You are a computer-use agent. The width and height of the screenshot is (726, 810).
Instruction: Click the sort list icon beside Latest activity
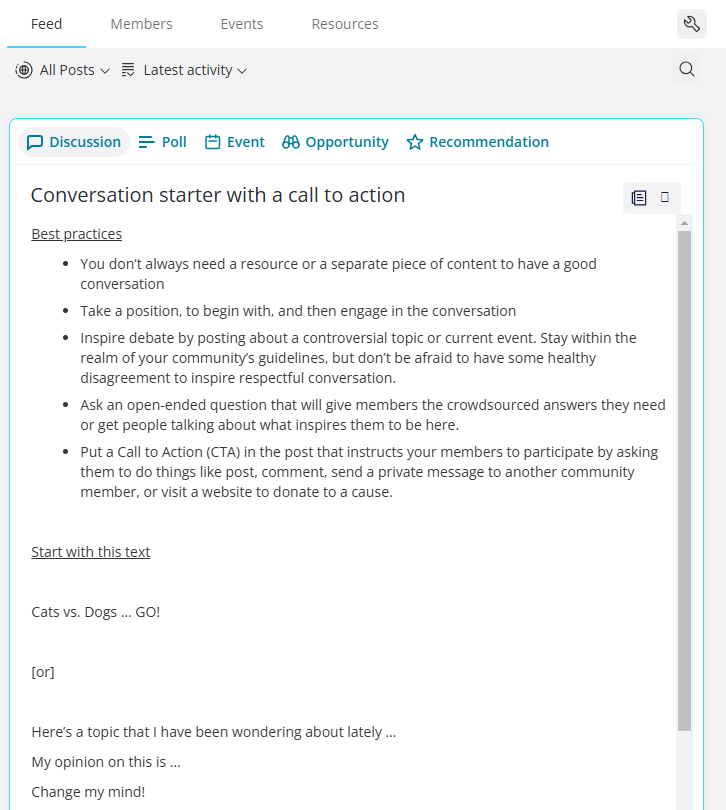tap(128, 70)
